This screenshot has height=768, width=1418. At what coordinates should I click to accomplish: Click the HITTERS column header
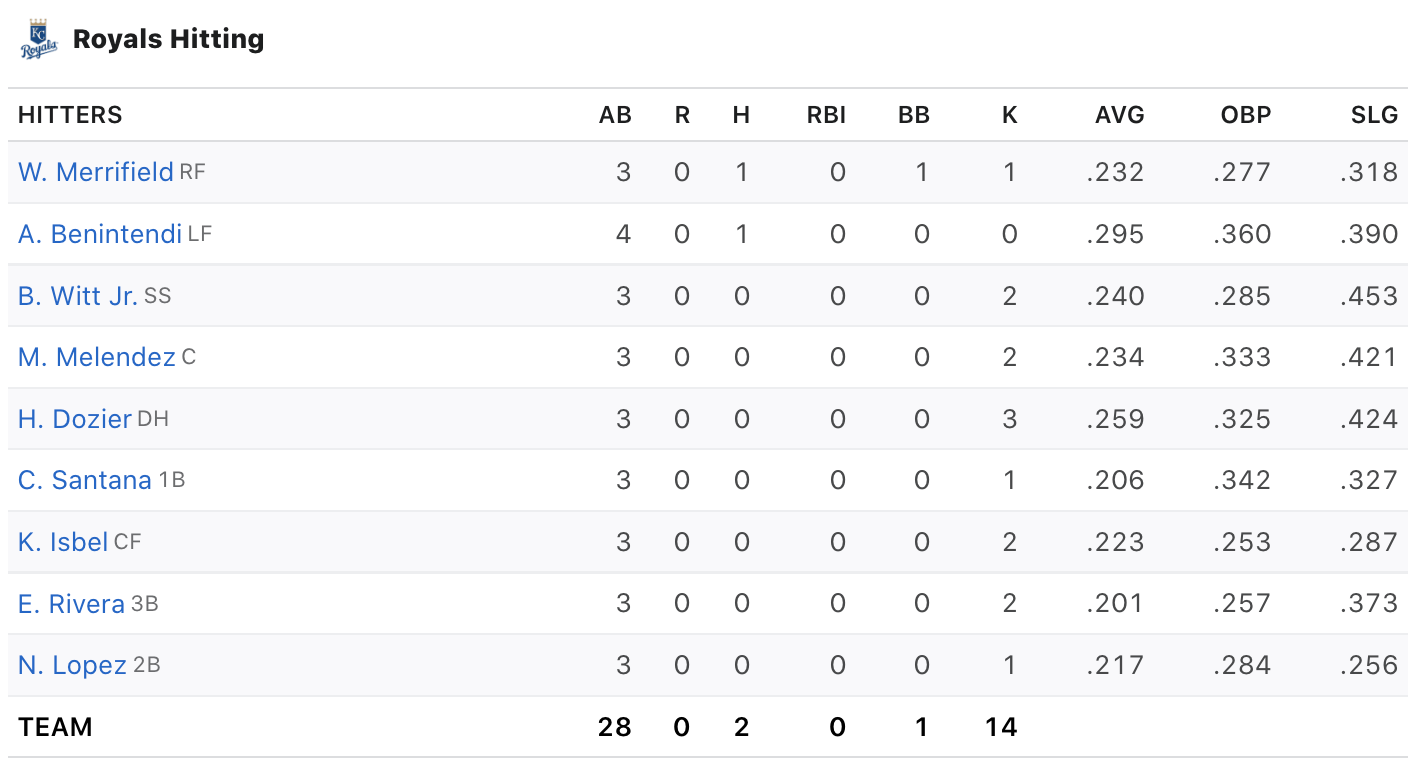(x=70, y=115)
